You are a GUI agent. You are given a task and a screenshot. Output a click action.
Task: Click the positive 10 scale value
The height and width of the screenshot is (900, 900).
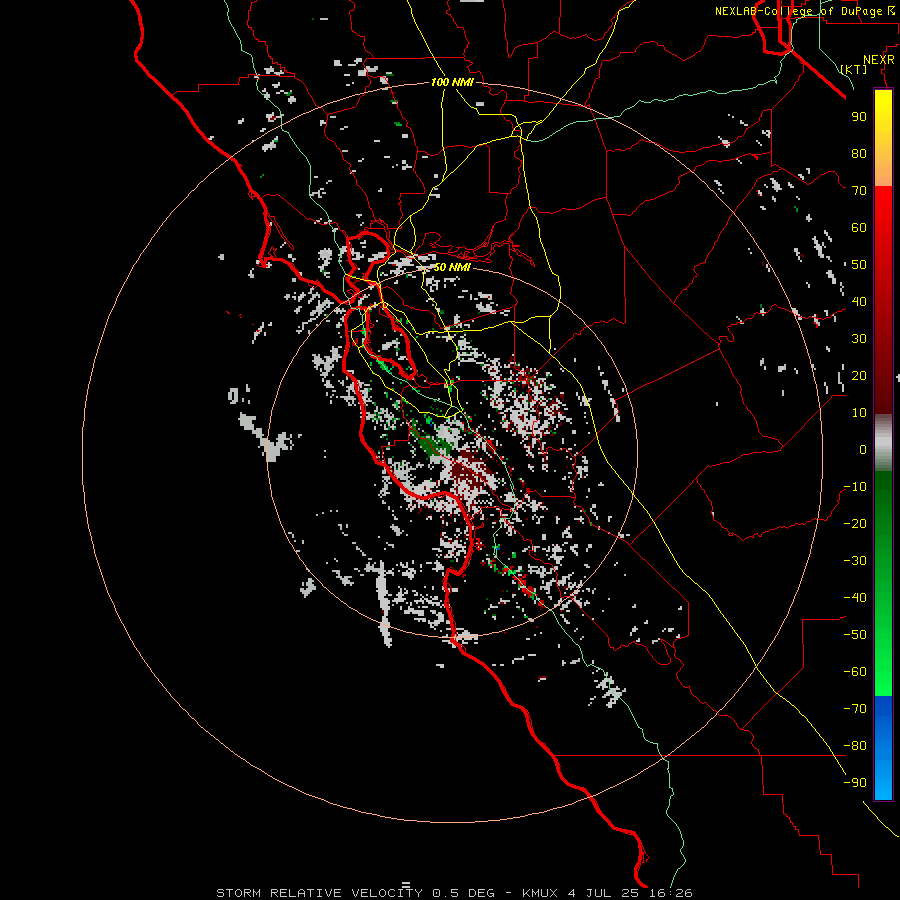(x=859, y=413)
